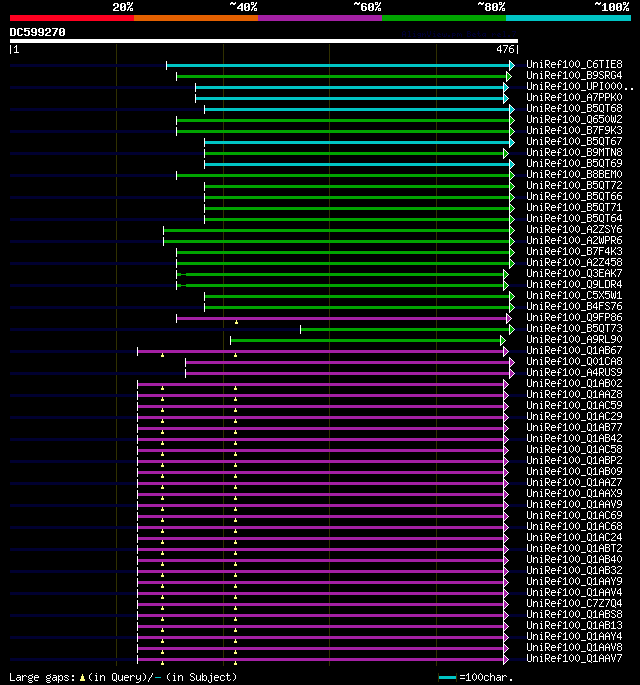Click the green ~80% identity legend segment
640x685 pixels.
(444, 18)
